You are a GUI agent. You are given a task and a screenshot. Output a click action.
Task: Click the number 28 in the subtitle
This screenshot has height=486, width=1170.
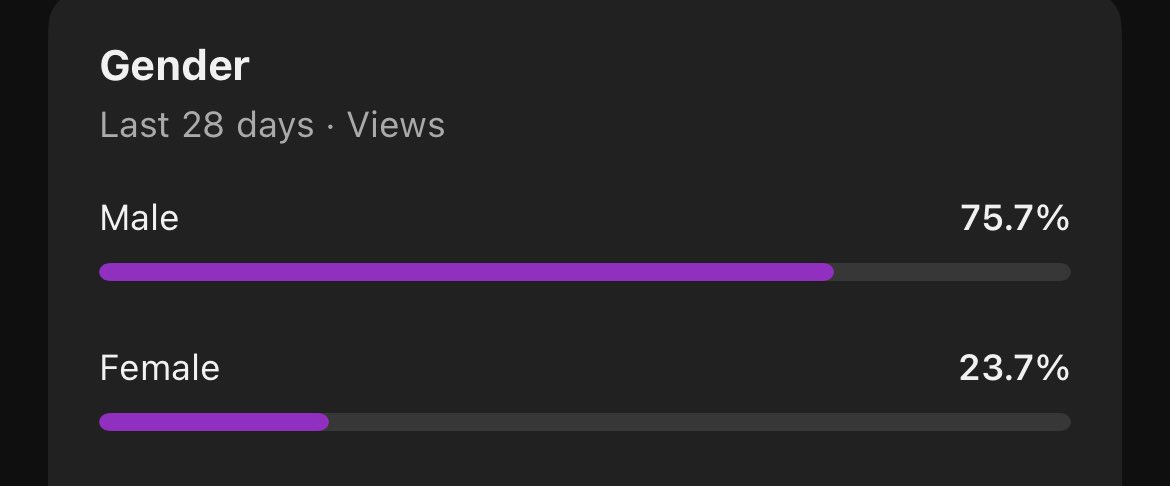point(203,125)
